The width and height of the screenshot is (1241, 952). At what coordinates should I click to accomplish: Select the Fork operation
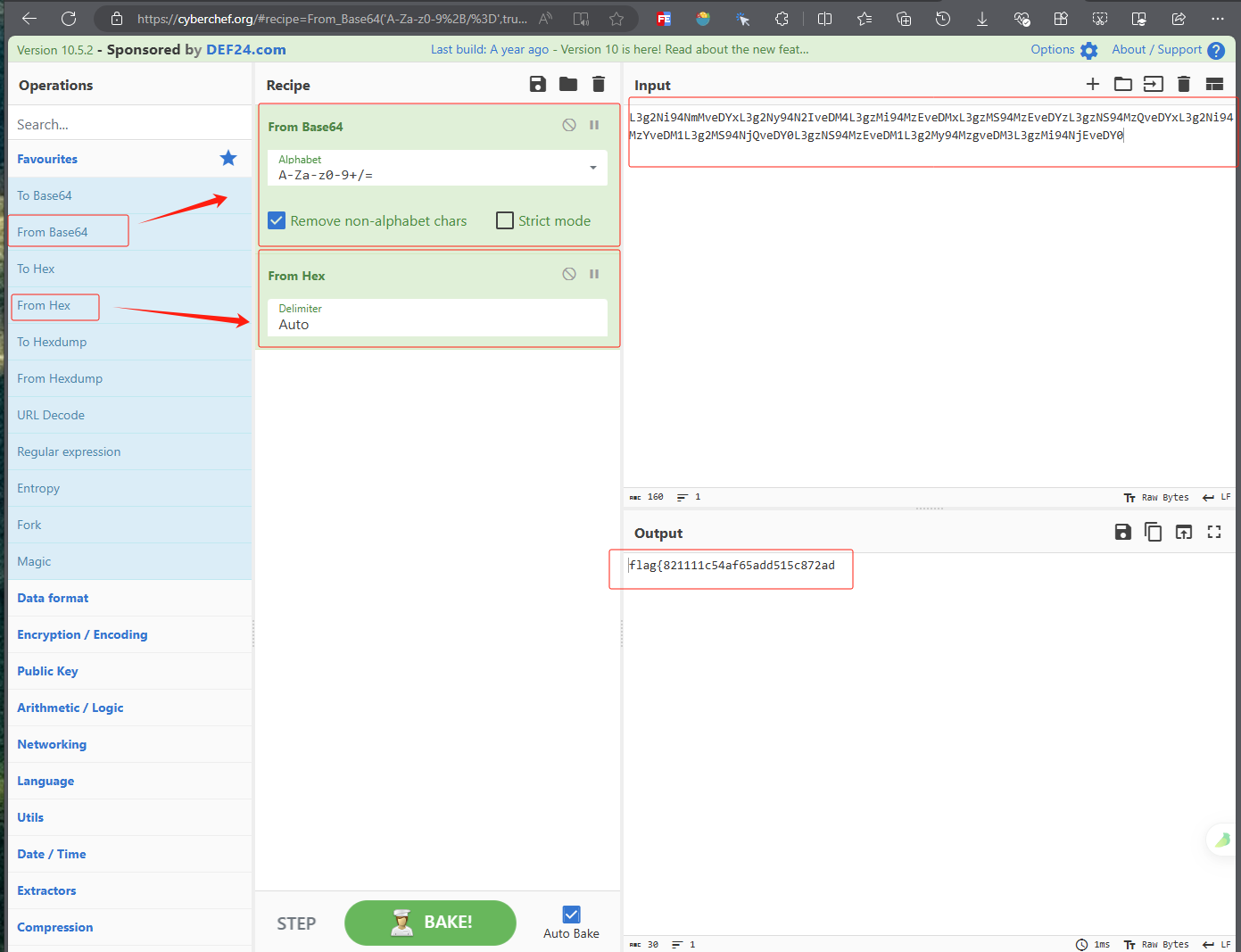[x=130, y=525]
